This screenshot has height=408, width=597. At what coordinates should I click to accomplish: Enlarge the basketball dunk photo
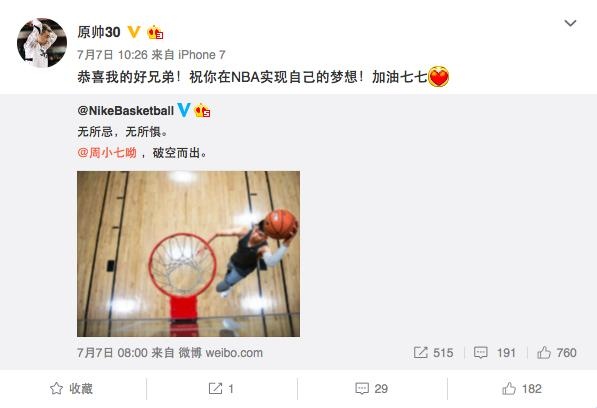click(188, 254)
